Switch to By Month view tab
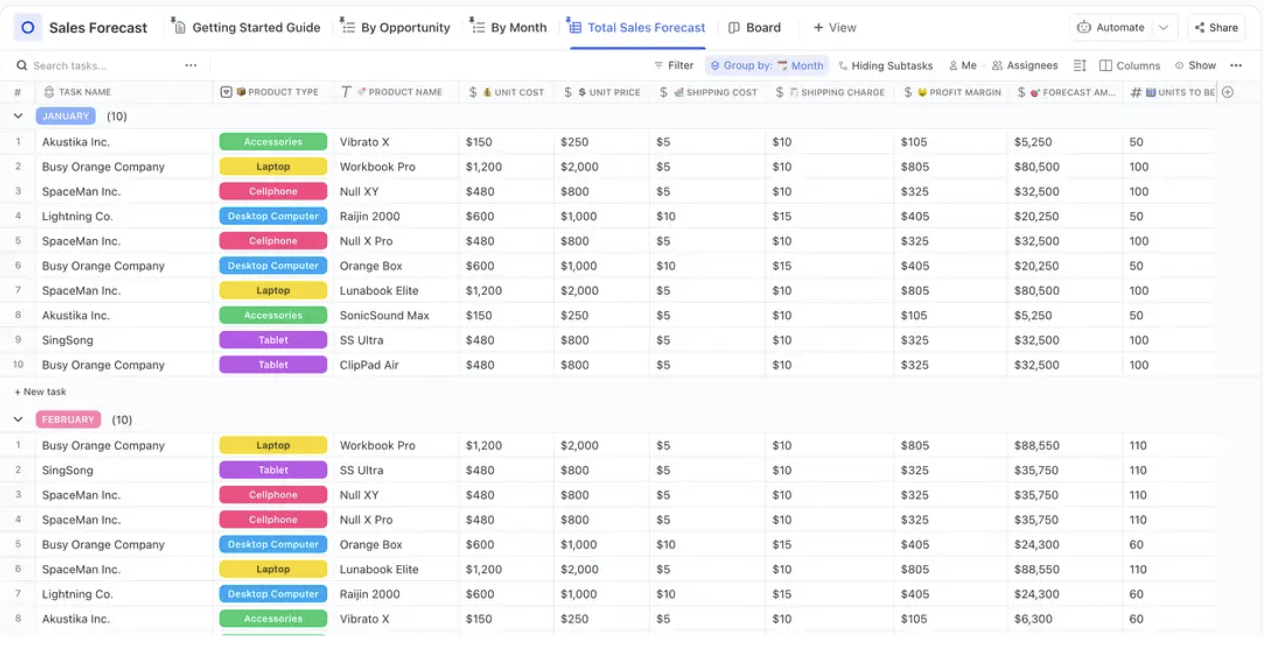The image size is (1264, 660). pyautogui.click(x=508, y=28)
